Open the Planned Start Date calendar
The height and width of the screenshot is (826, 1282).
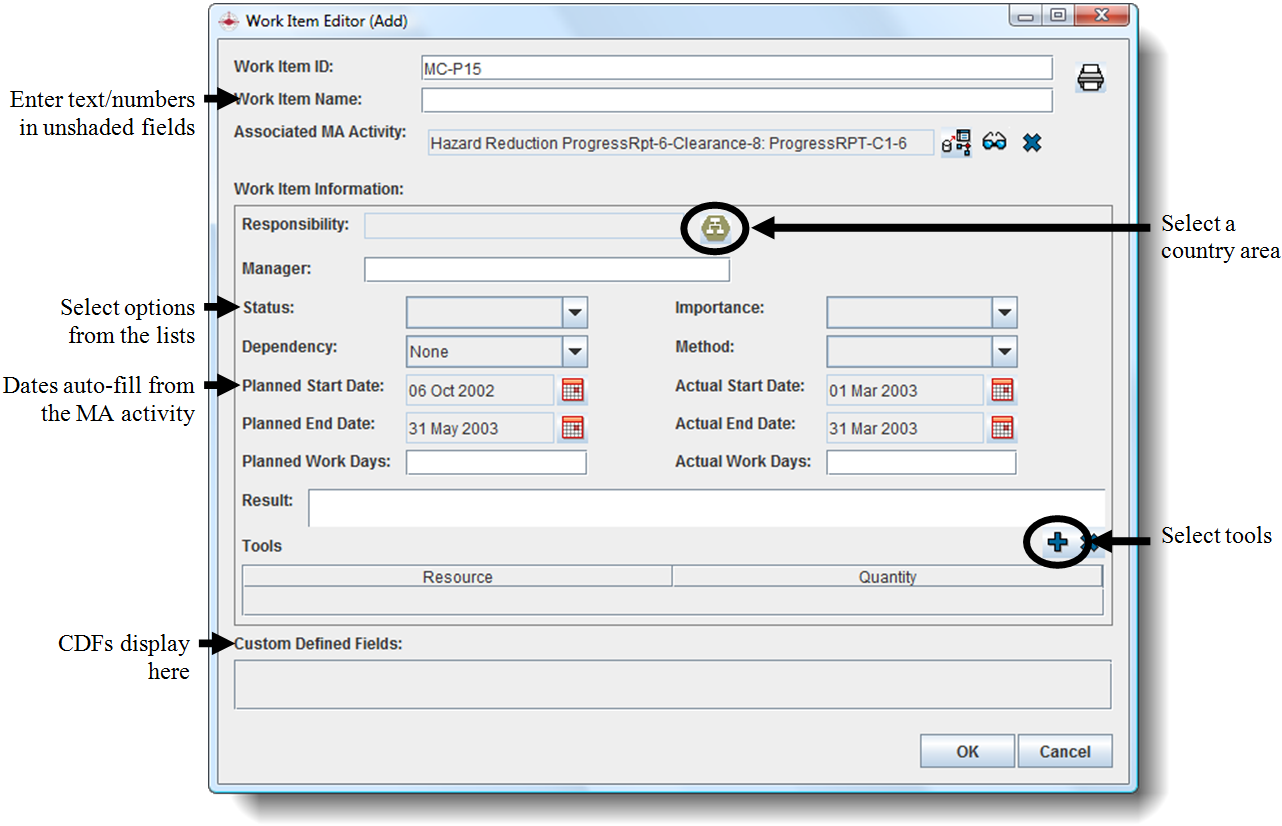pos(573,390)
